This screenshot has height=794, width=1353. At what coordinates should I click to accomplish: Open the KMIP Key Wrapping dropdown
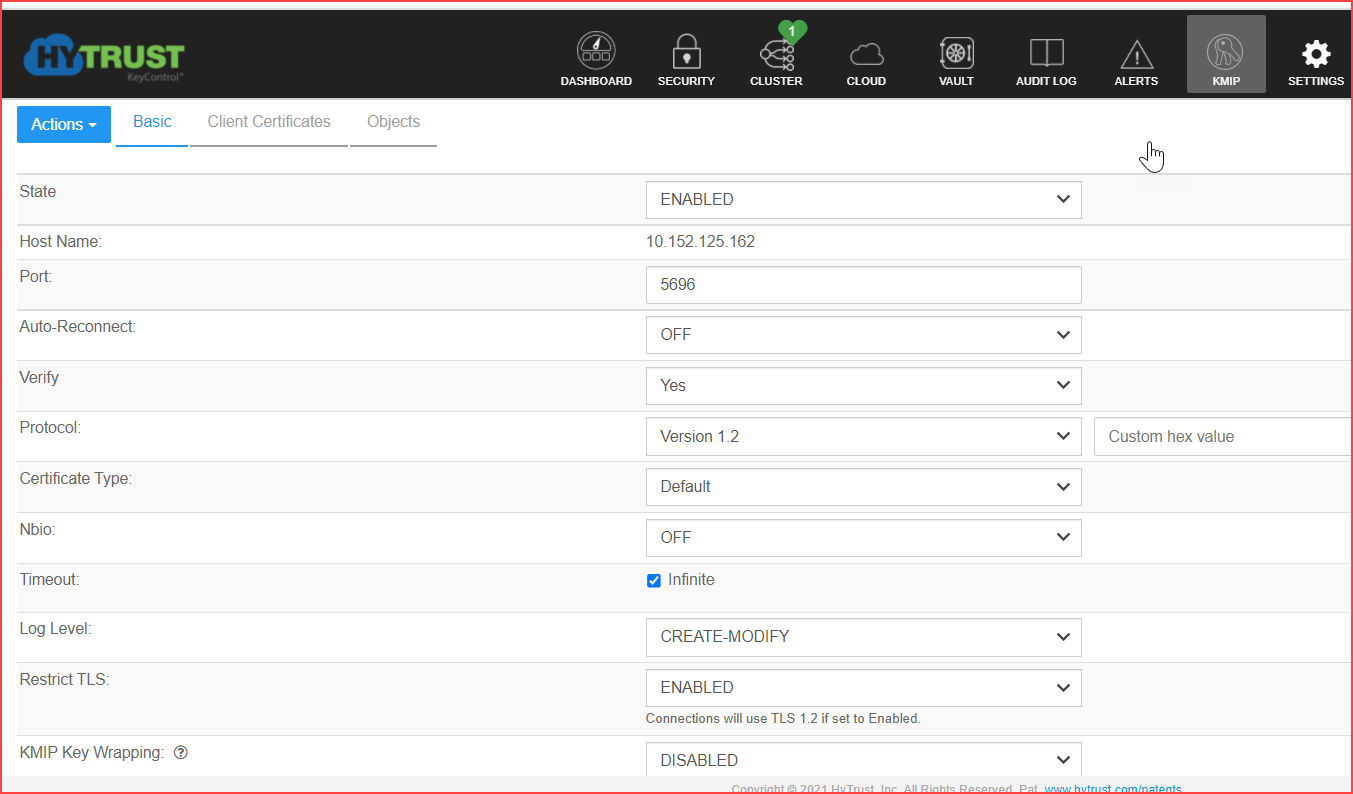click(x=864, y=759)
